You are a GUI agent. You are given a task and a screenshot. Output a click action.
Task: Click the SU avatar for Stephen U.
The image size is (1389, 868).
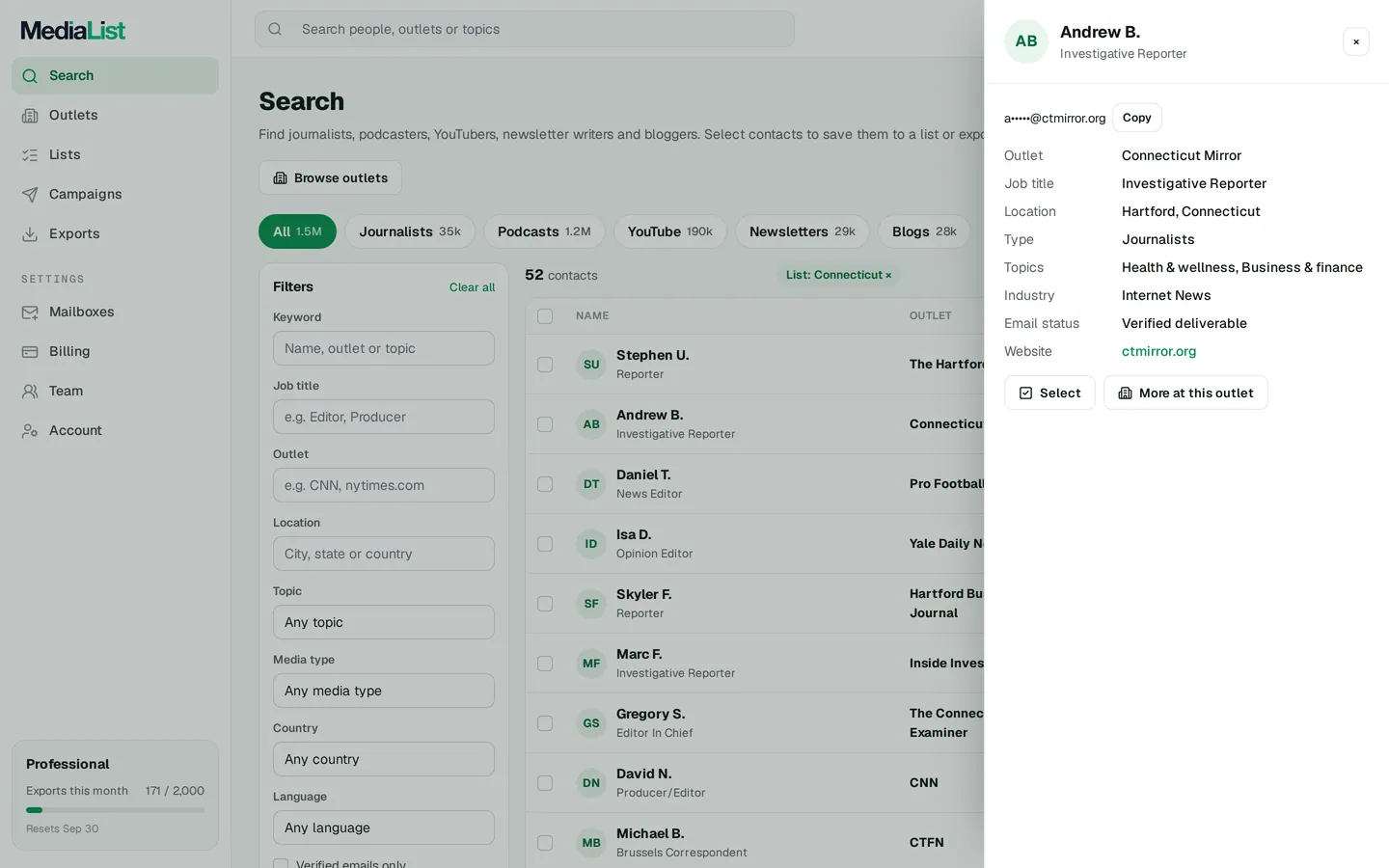click(x=591, y=365)
